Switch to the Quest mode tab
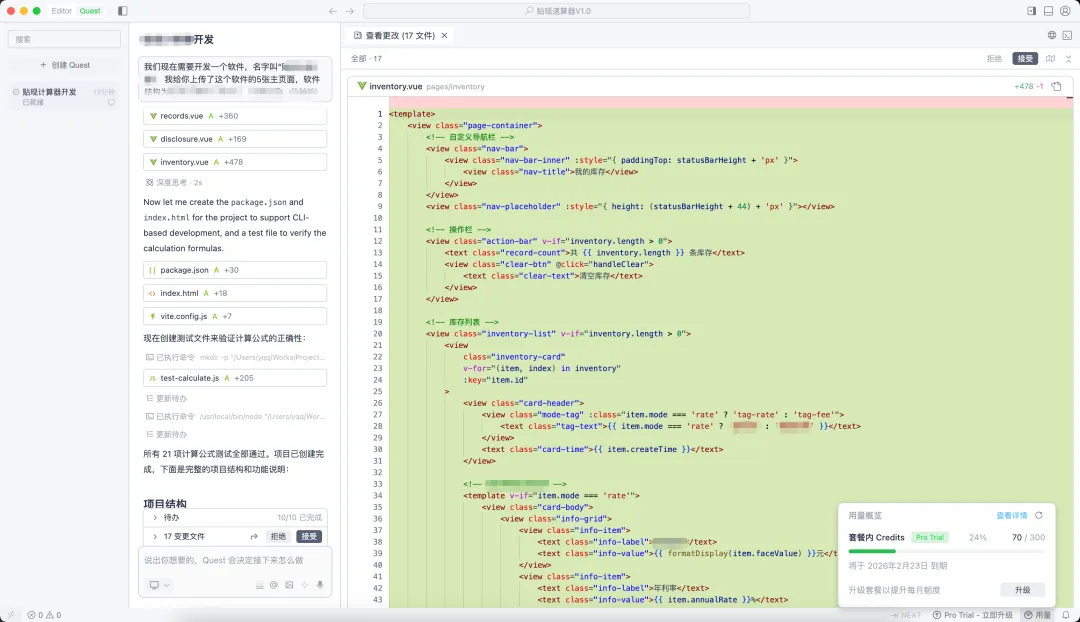 pos(90,11)
